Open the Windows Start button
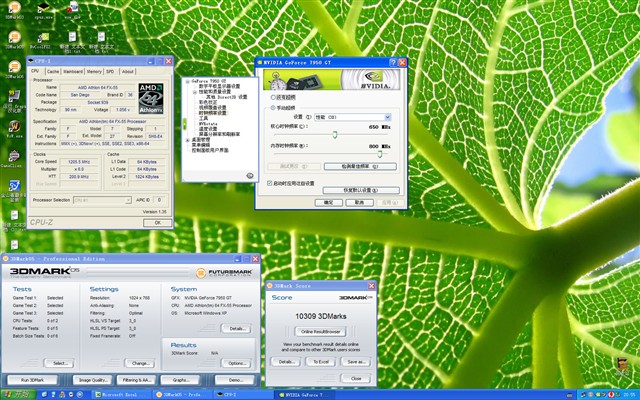 18,395
